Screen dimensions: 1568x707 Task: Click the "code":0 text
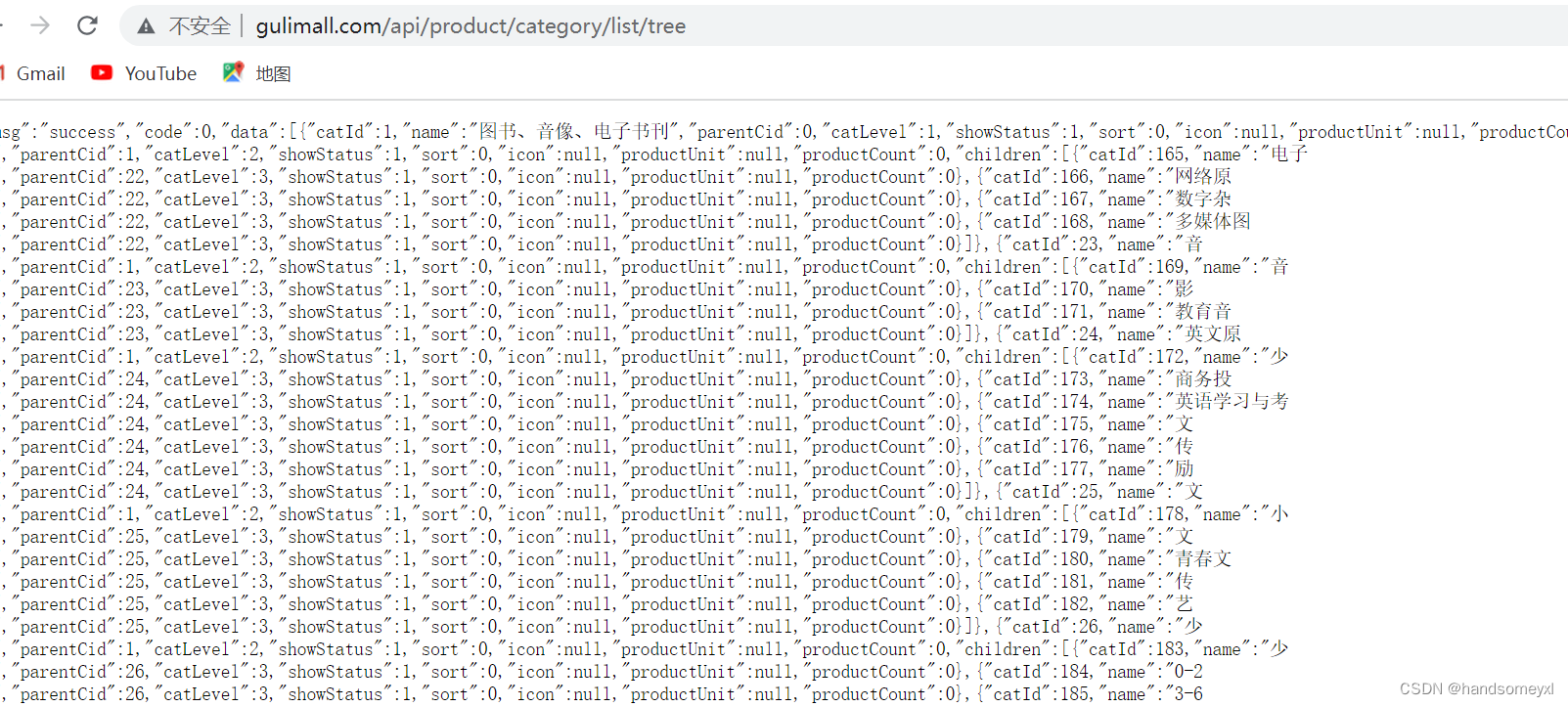pyautogui.click(x=175, y=132)
